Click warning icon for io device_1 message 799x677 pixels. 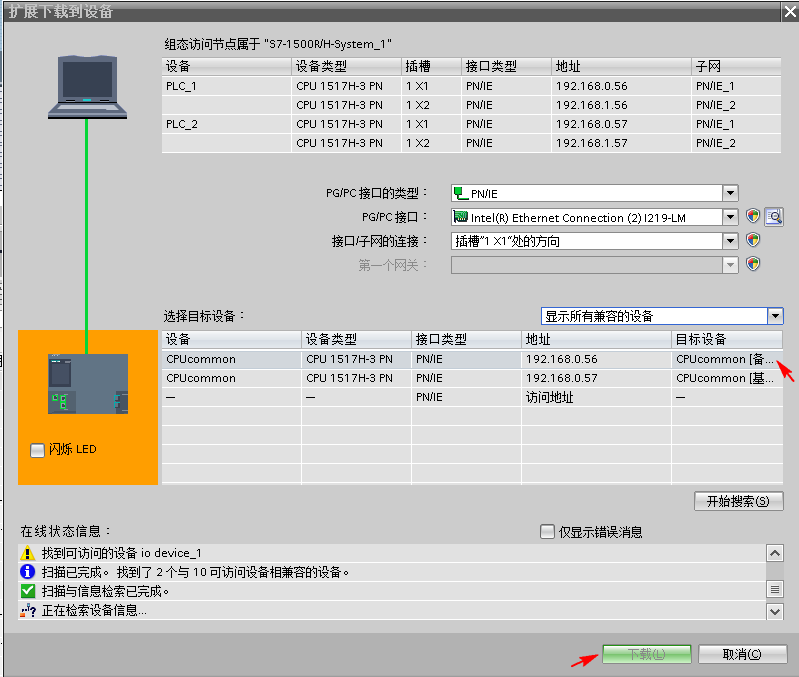[x=28, y=553]
